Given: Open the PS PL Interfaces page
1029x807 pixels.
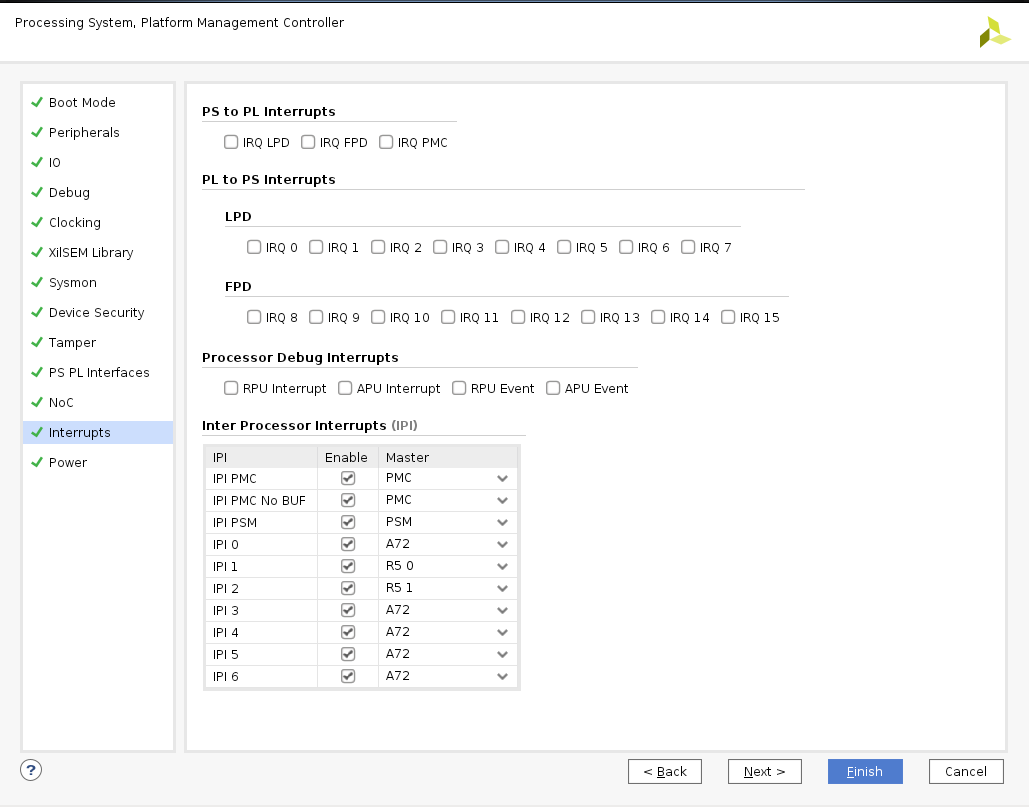Looking at the screenshot, I should click(99, 373).
